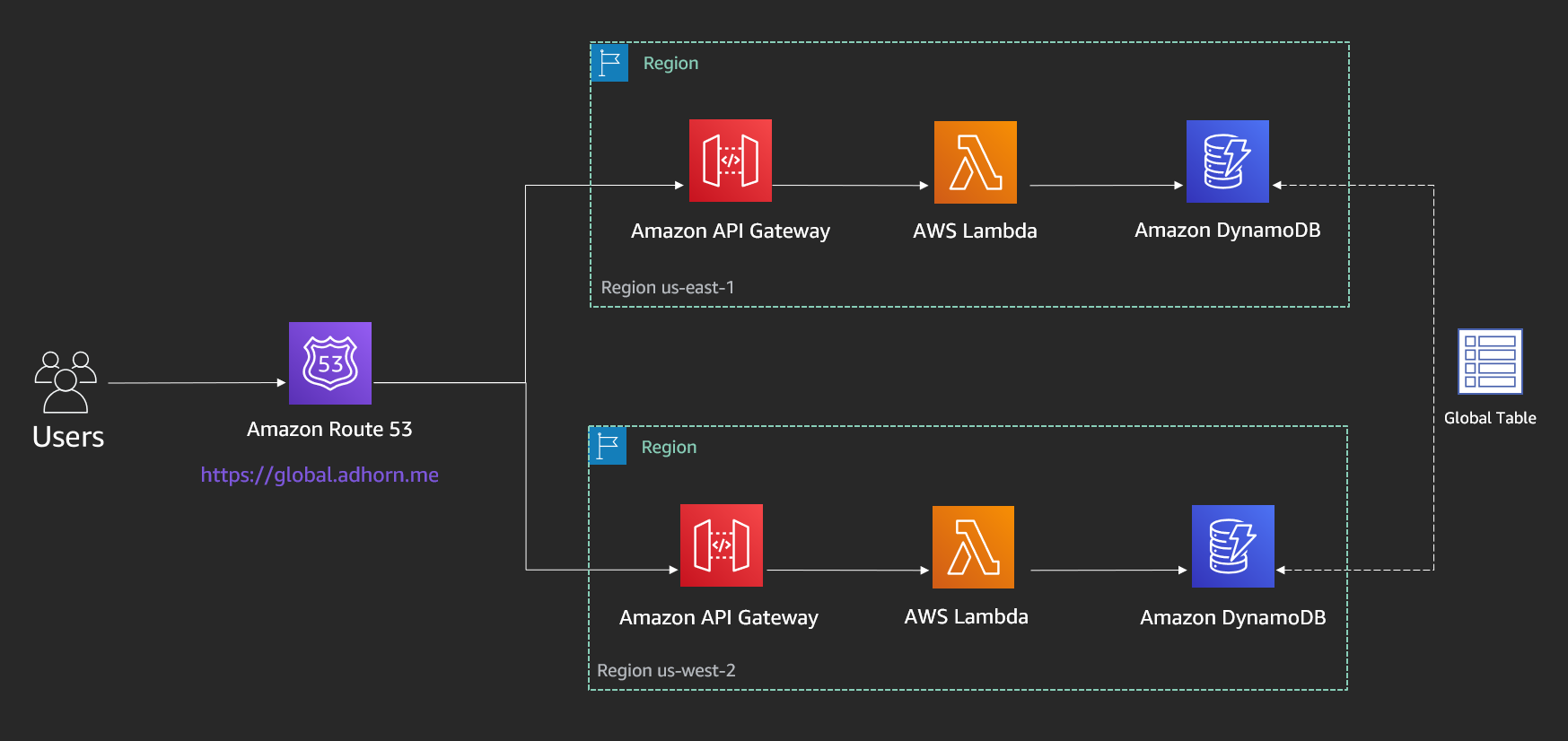Select the Lambda icon in us-west-2
This screenshot has width=1568, height=741.
974,547
